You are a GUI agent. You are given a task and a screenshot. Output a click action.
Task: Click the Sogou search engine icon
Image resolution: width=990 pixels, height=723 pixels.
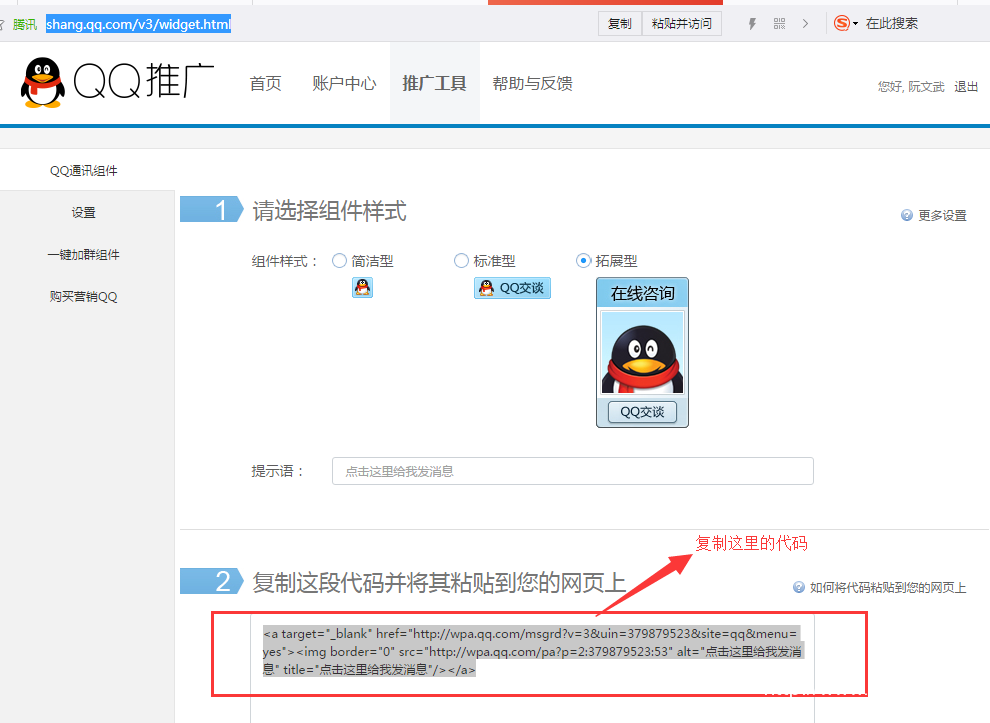tap(842, 23)
